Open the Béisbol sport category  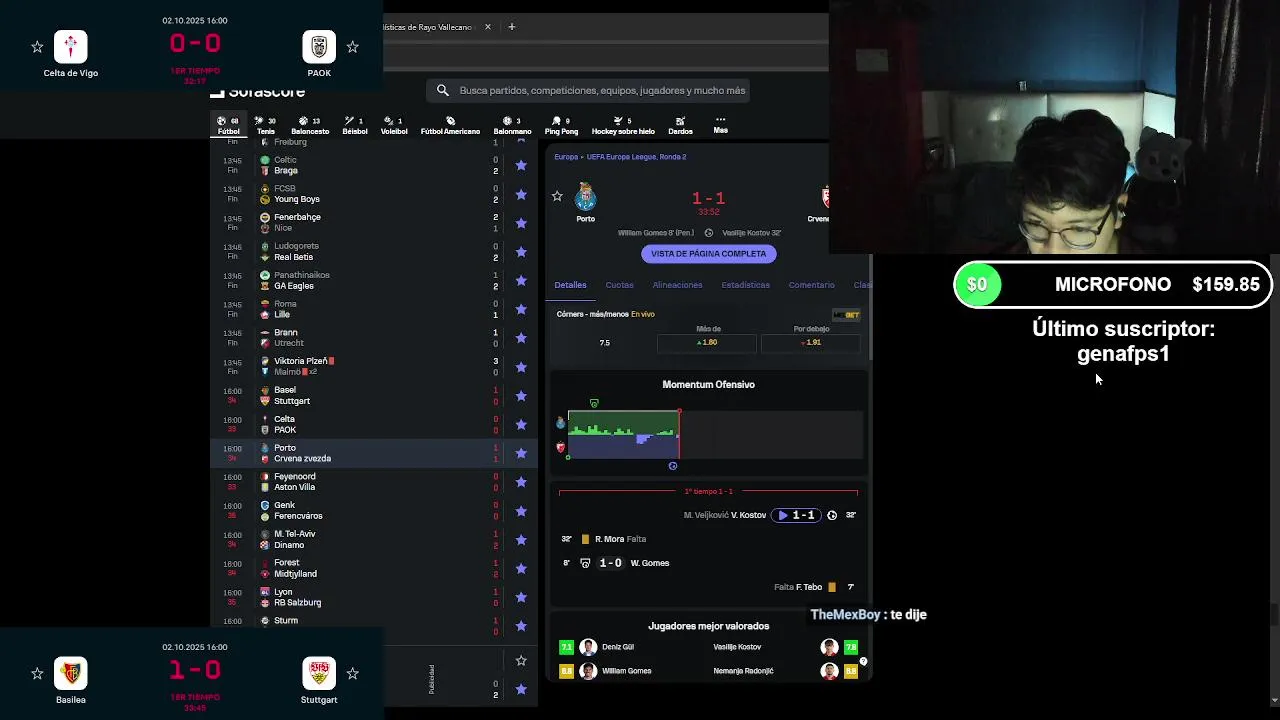click(x=355, y=125)
